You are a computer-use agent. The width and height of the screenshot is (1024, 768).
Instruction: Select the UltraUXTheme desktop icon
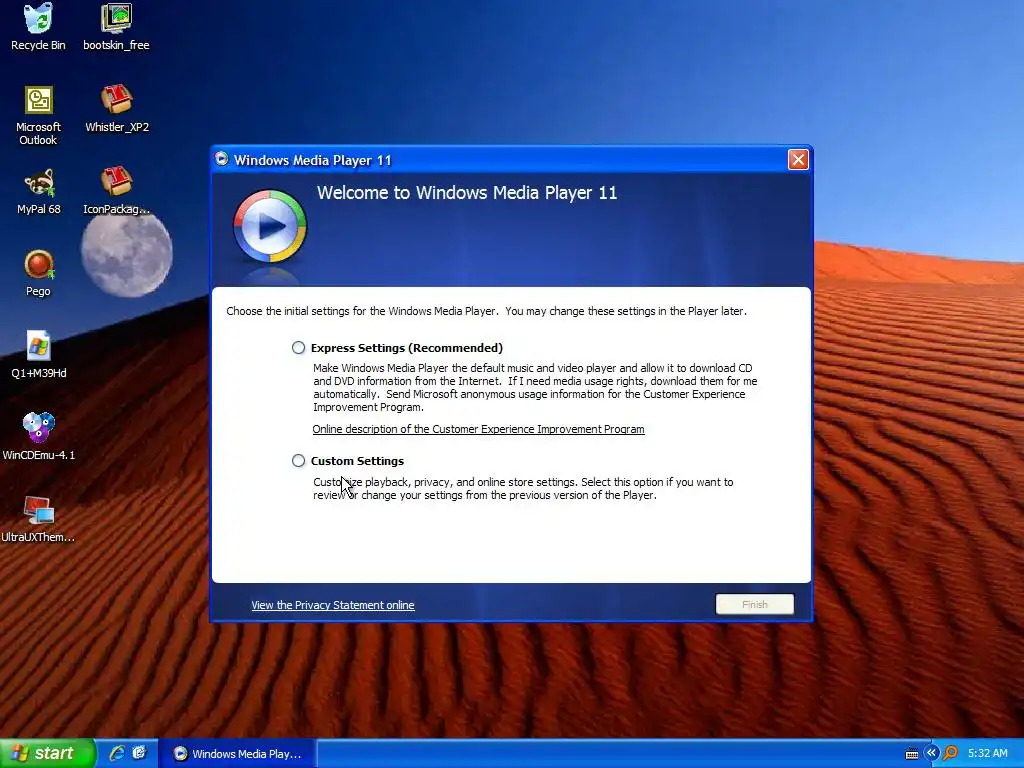[39, 519]
